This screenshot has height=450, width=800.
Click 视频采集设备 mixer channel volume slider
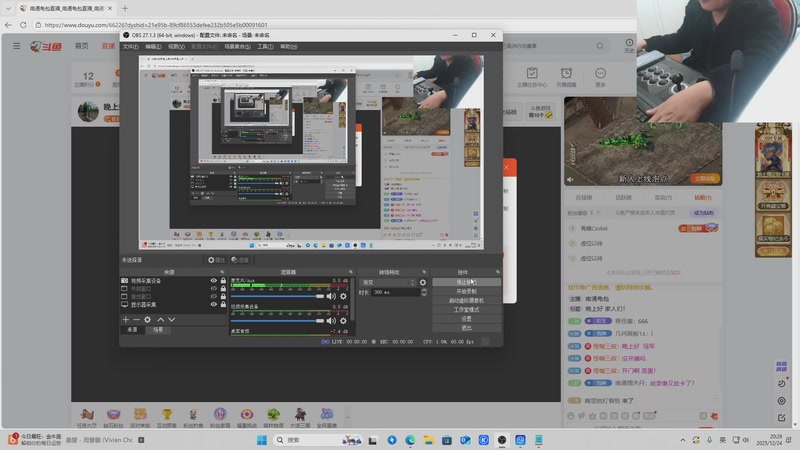pyautogui.click(x=277, y=320)
